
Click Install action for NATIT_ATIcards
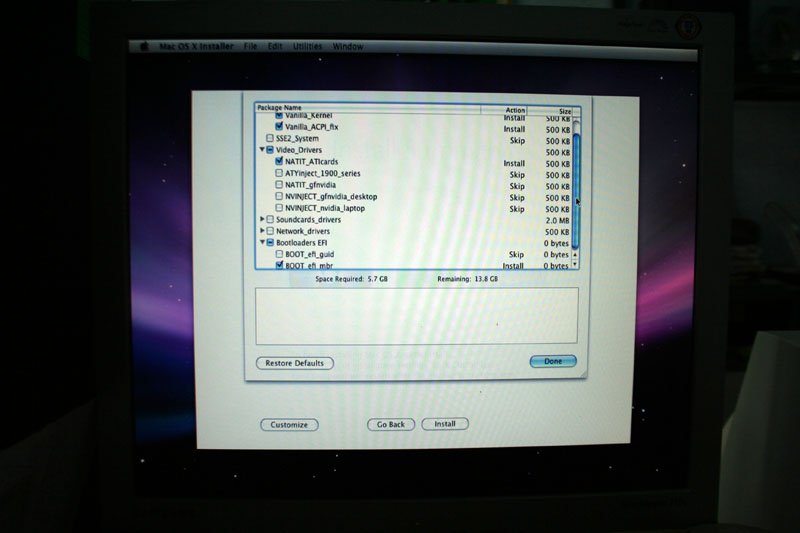coord(514,163)
